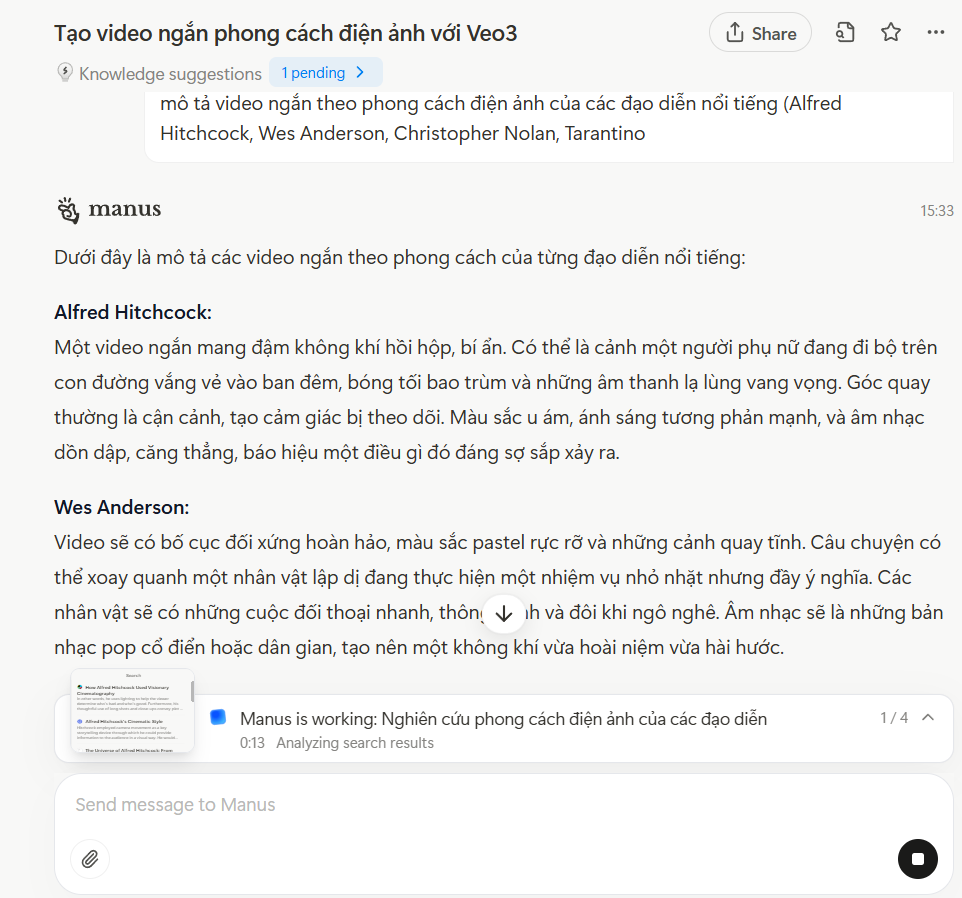
Task: Click the 15:33 message timestamp
Action: (936, 210)
